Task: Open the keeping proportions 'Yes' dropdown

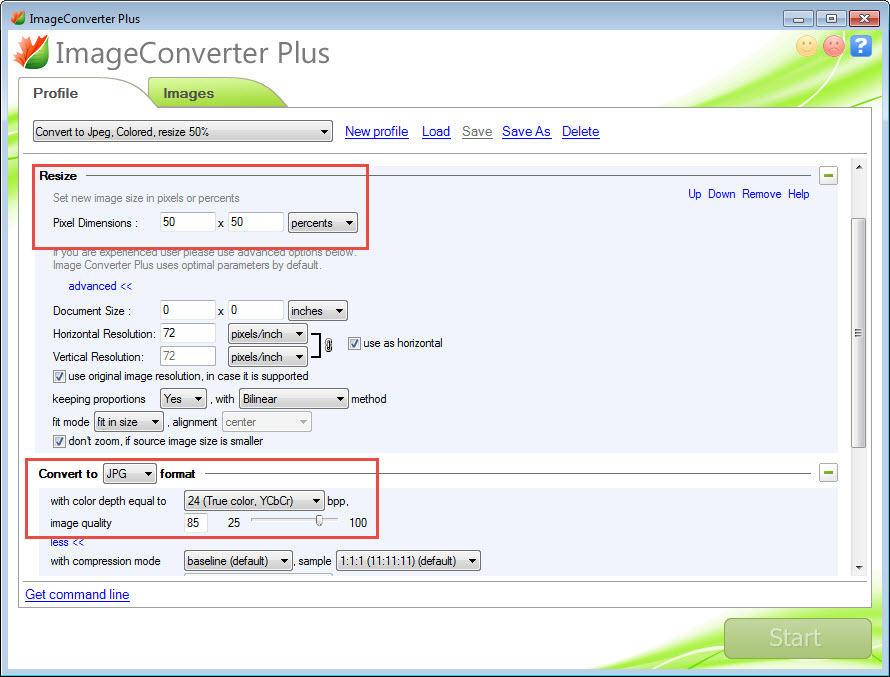Action: point(183,399)
